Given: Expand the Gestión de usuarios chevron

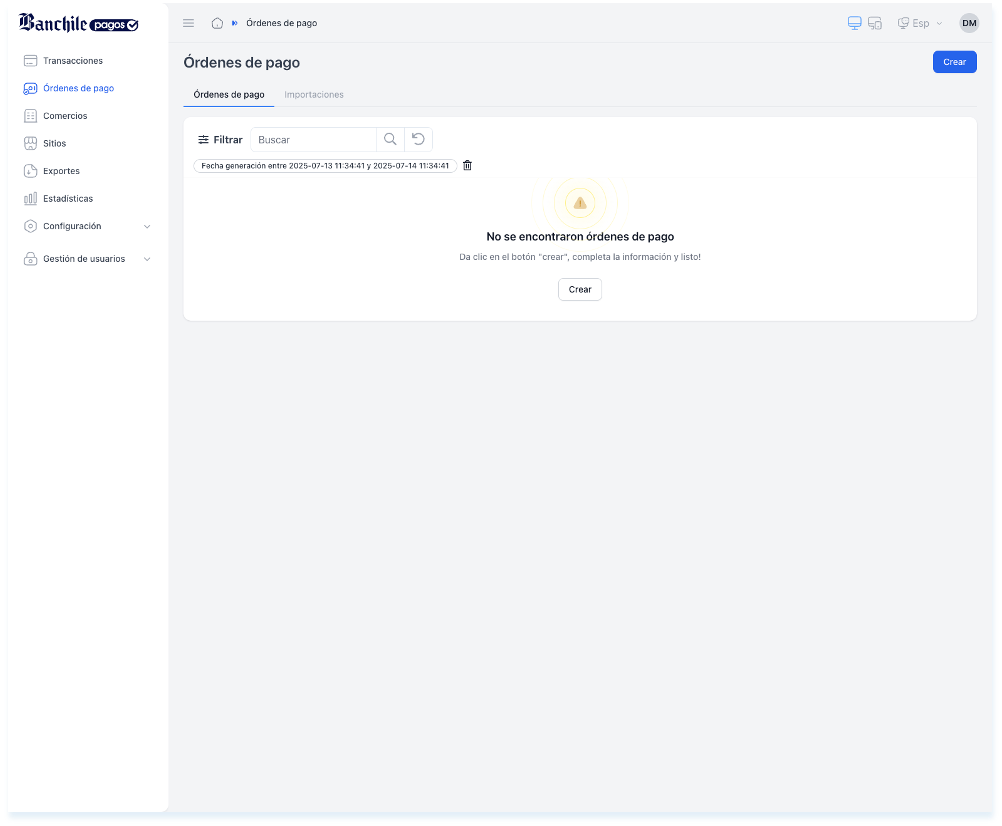Looking at the screenshot, I should click(147, 259).
